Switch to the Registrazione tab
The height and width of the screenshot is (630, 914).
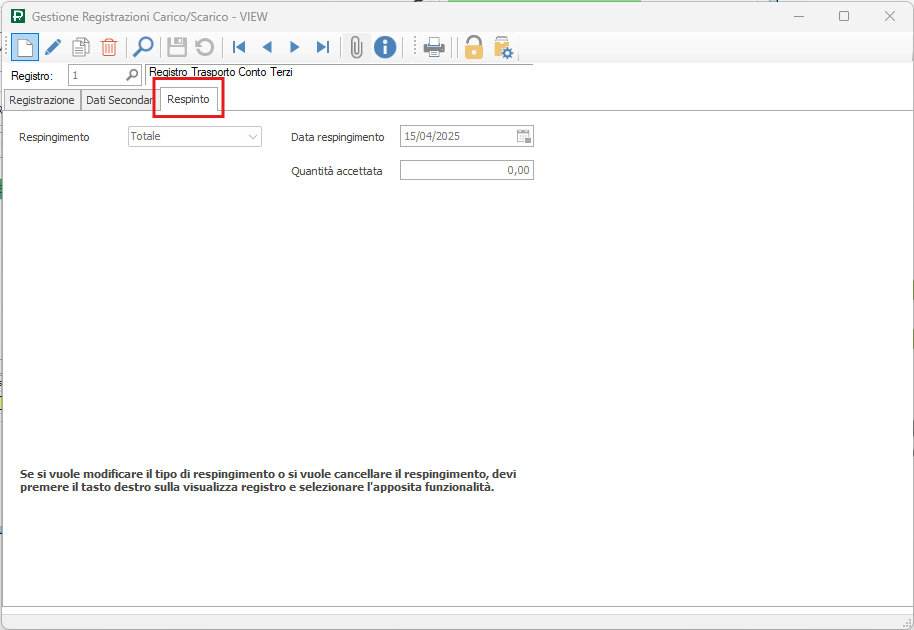[x=42, y=100]
